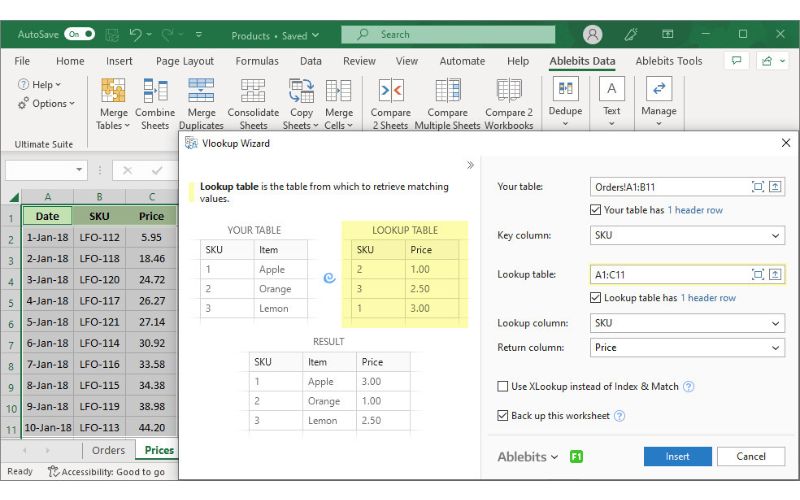800x500 pixels.
Task: Click the Search box in title bar
Action: 447,35
